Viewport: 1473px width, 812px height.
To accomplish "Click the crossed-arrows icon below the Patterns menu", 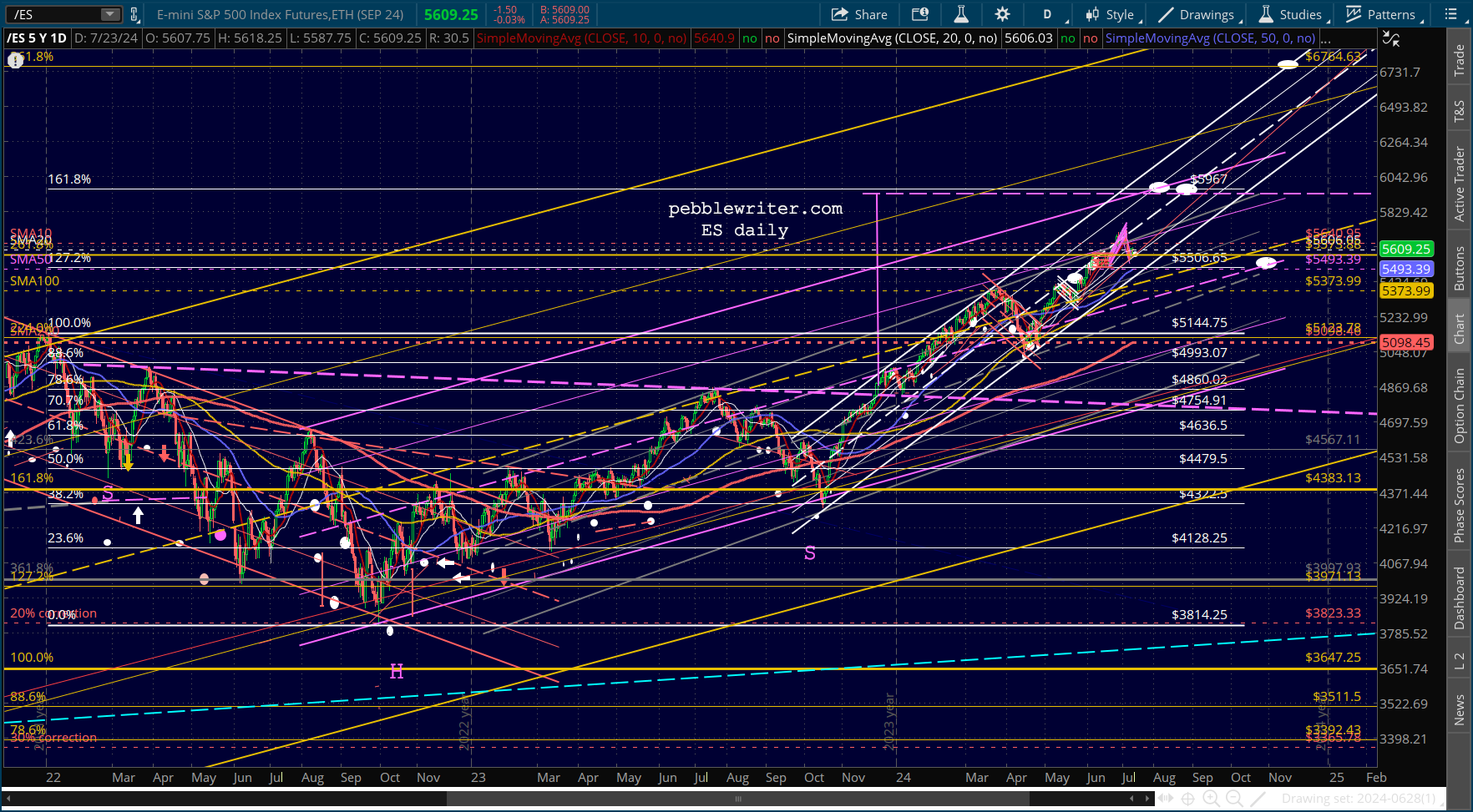I will pos(1391,38).
